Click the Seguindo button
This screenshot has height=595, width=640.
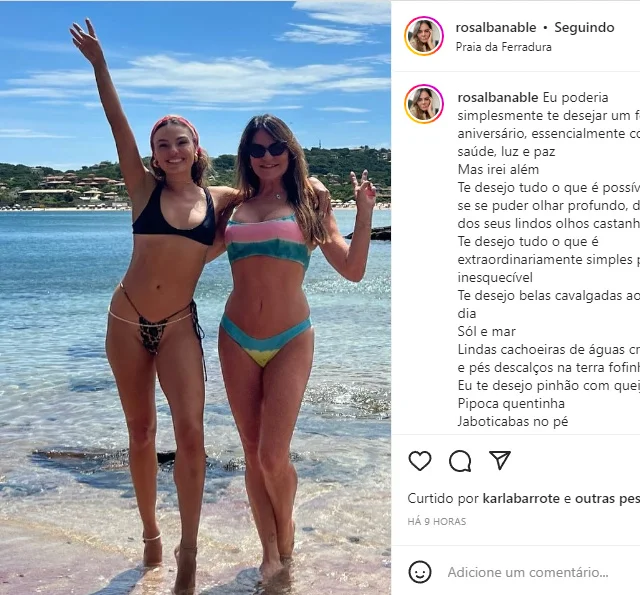[584, 27]
